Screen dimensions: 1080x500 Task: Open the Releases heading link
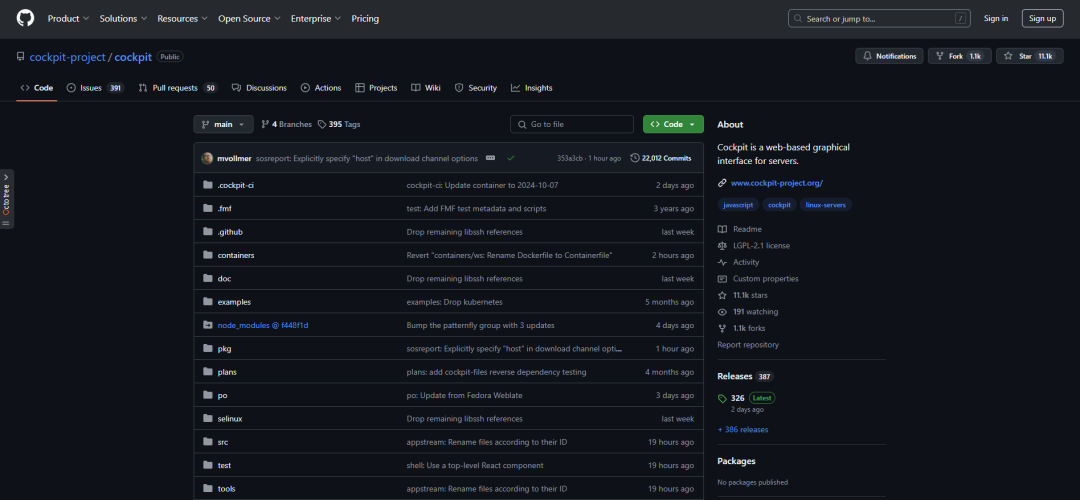click(x=745, y=377)
